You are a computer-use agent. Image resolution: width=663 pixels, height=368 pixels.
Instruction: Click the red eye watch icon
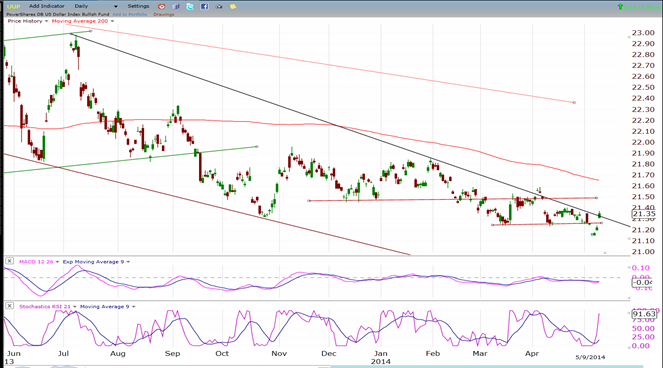(x=162, y=6)
